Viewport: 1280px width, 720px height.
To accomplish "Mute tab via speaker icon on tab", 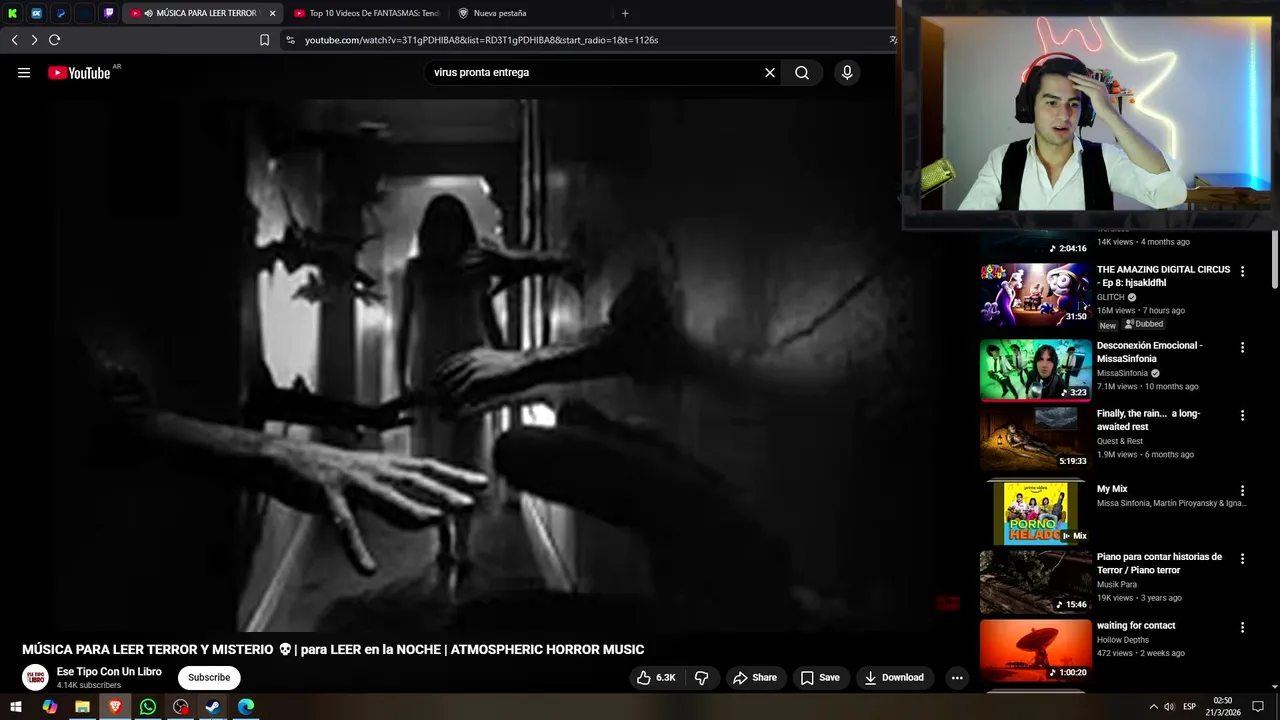I will (x=148, y=13).
